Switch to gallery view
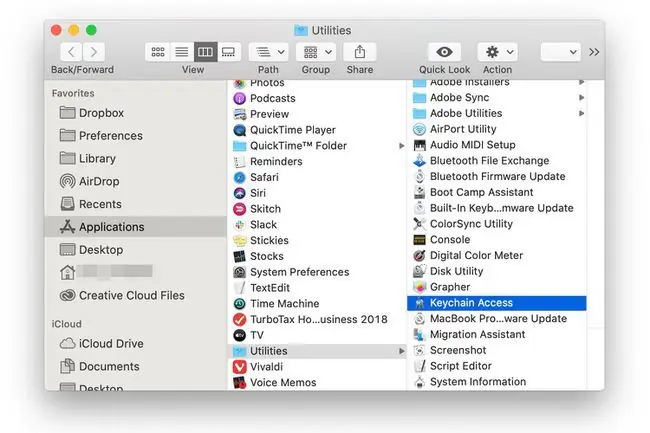The image size is (650, 433). coord(229,52)
